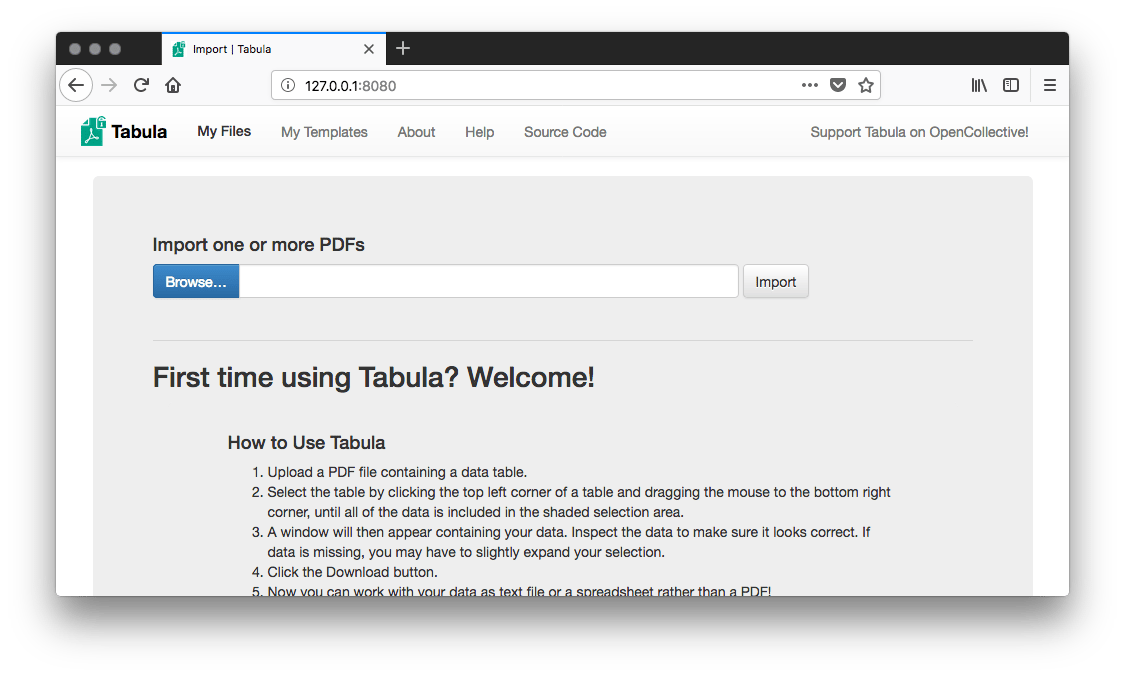Open the Source Code link

565,132
